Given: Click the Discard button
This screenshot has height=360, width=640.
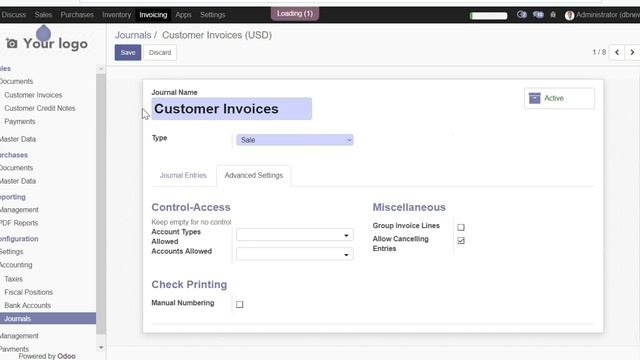Looking at the screenshot, I should [160, 53].
